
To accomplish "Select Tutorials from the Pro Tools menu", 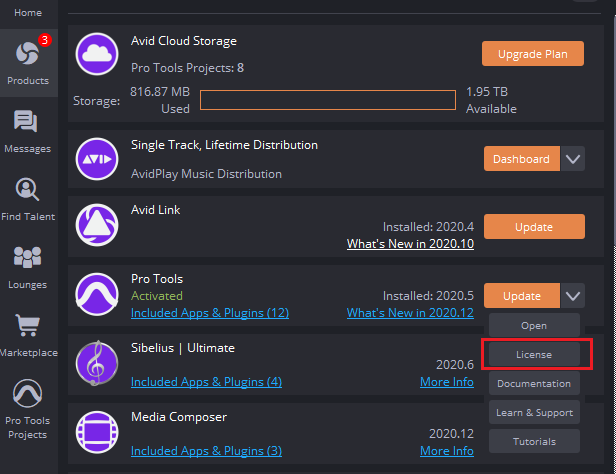I will pyautogui.click(x=534, y=441).
